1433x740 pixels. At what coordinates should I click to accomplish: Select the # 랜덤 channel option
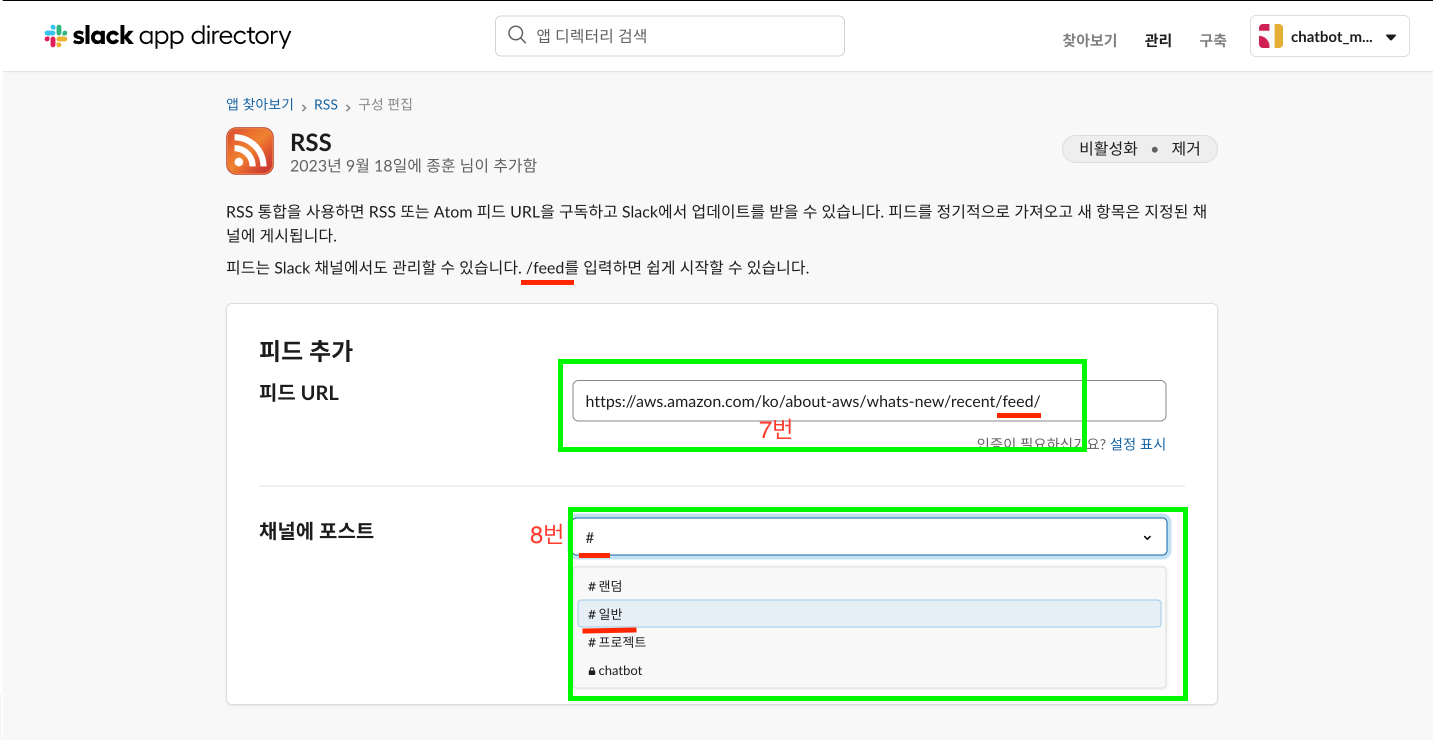869,586
